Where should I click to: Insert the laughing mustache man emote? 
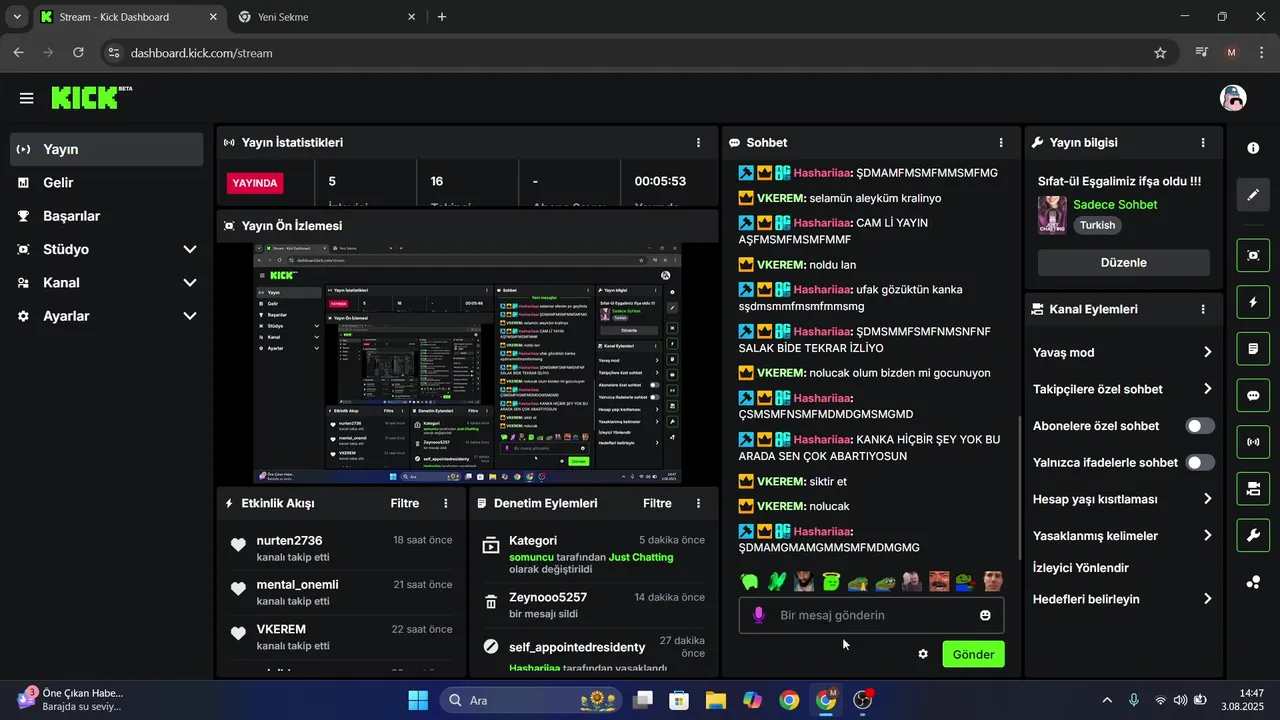click(x=938, y=581)
